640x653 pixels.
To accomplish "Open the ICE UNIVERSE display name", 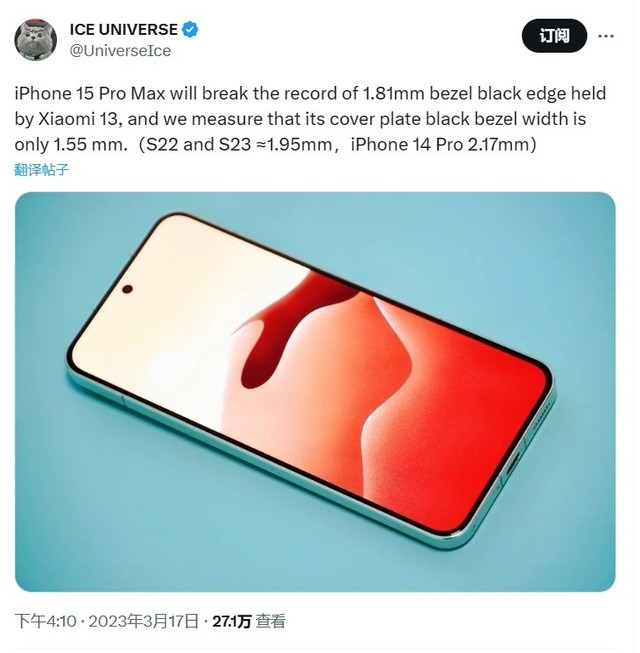I will click(124, 30).
